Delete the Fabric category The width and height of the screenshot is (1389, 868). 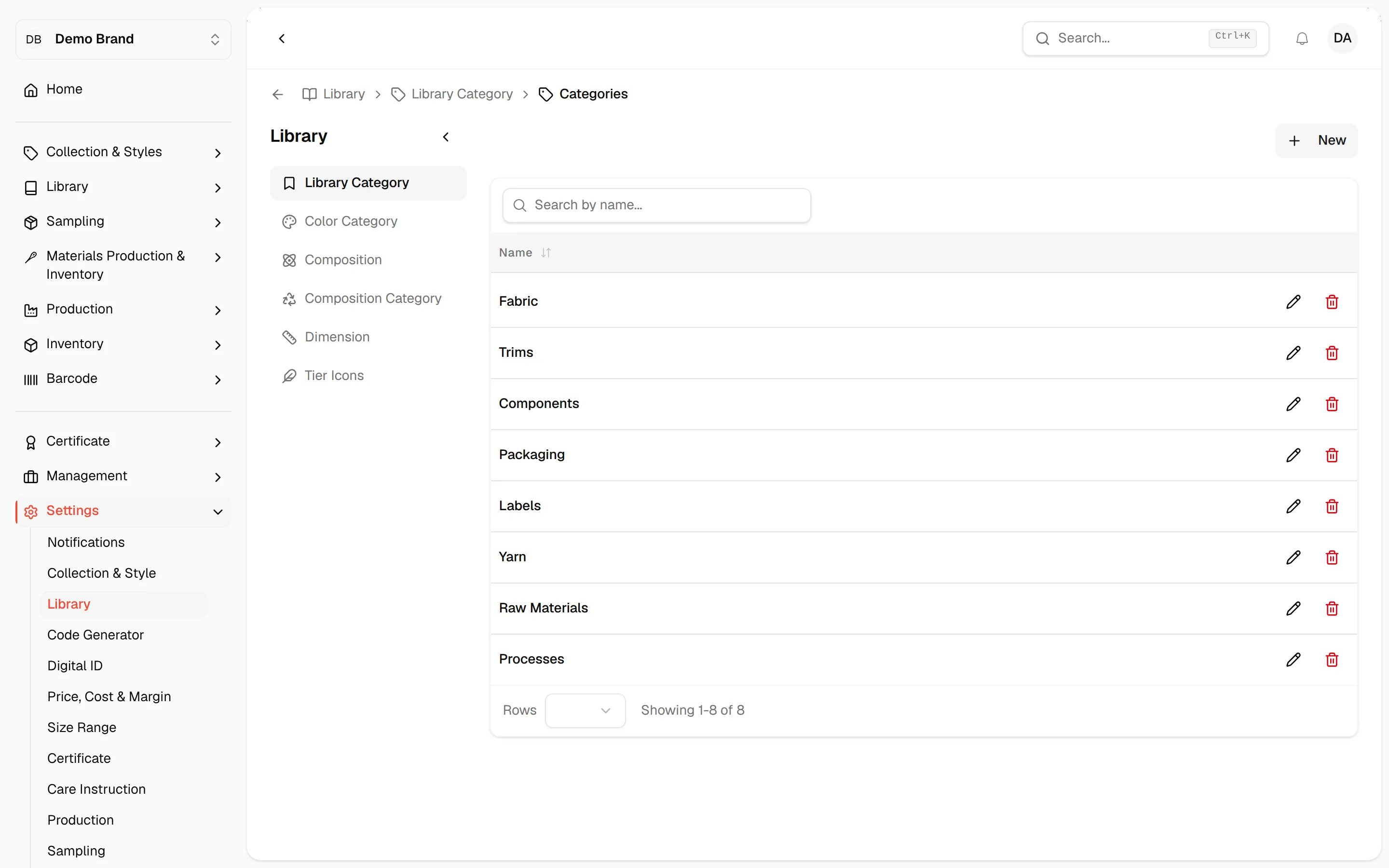pos(1332,301)
